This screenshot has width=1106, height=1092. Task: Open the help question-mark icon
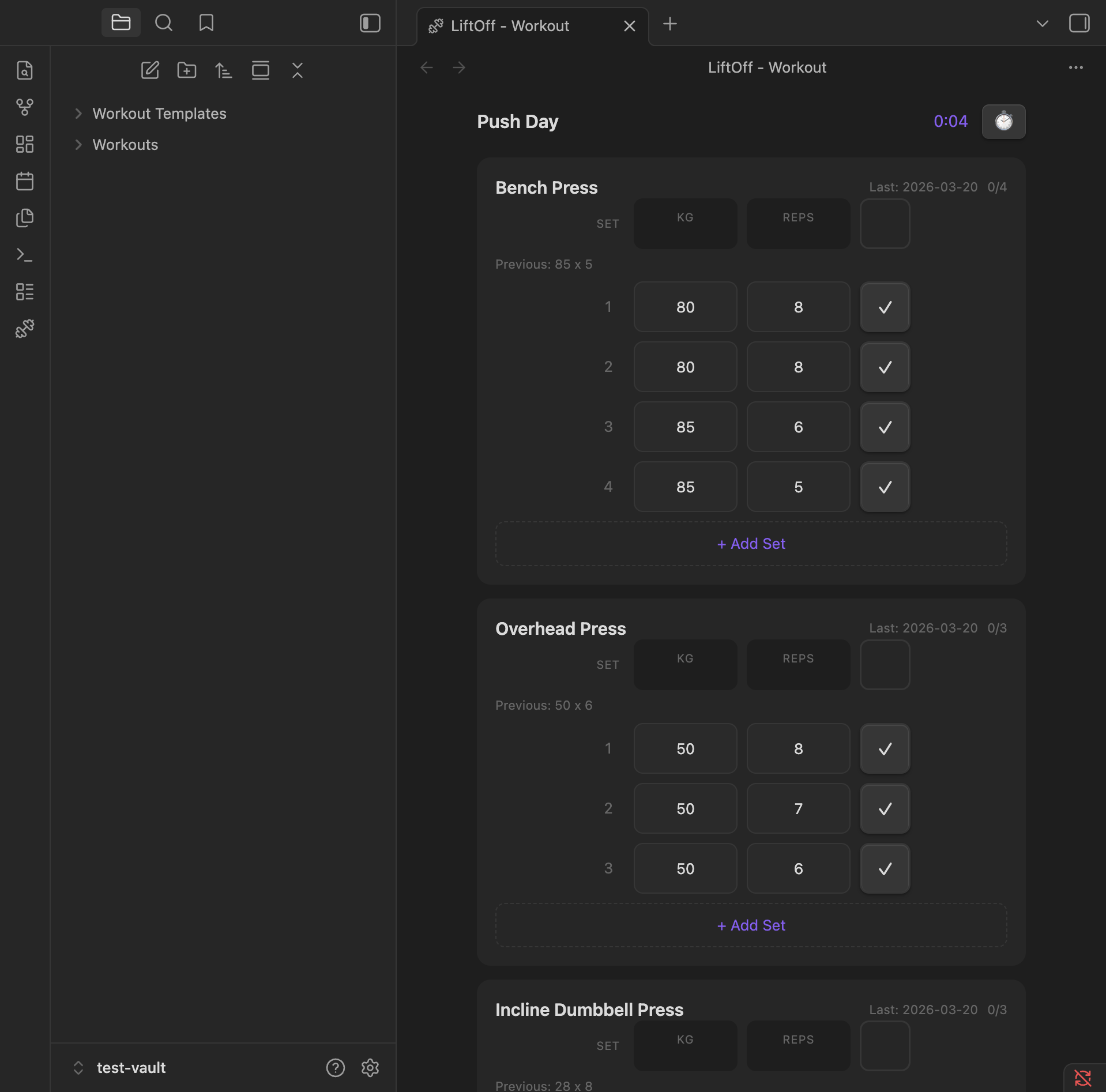[336, 1068]
